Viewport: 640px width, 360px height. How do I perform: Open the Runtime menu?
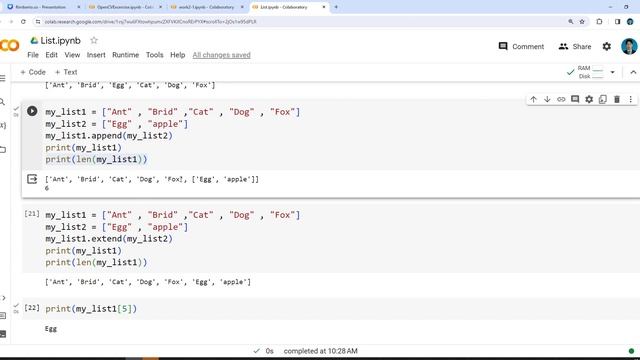click(x=126, y=55)
